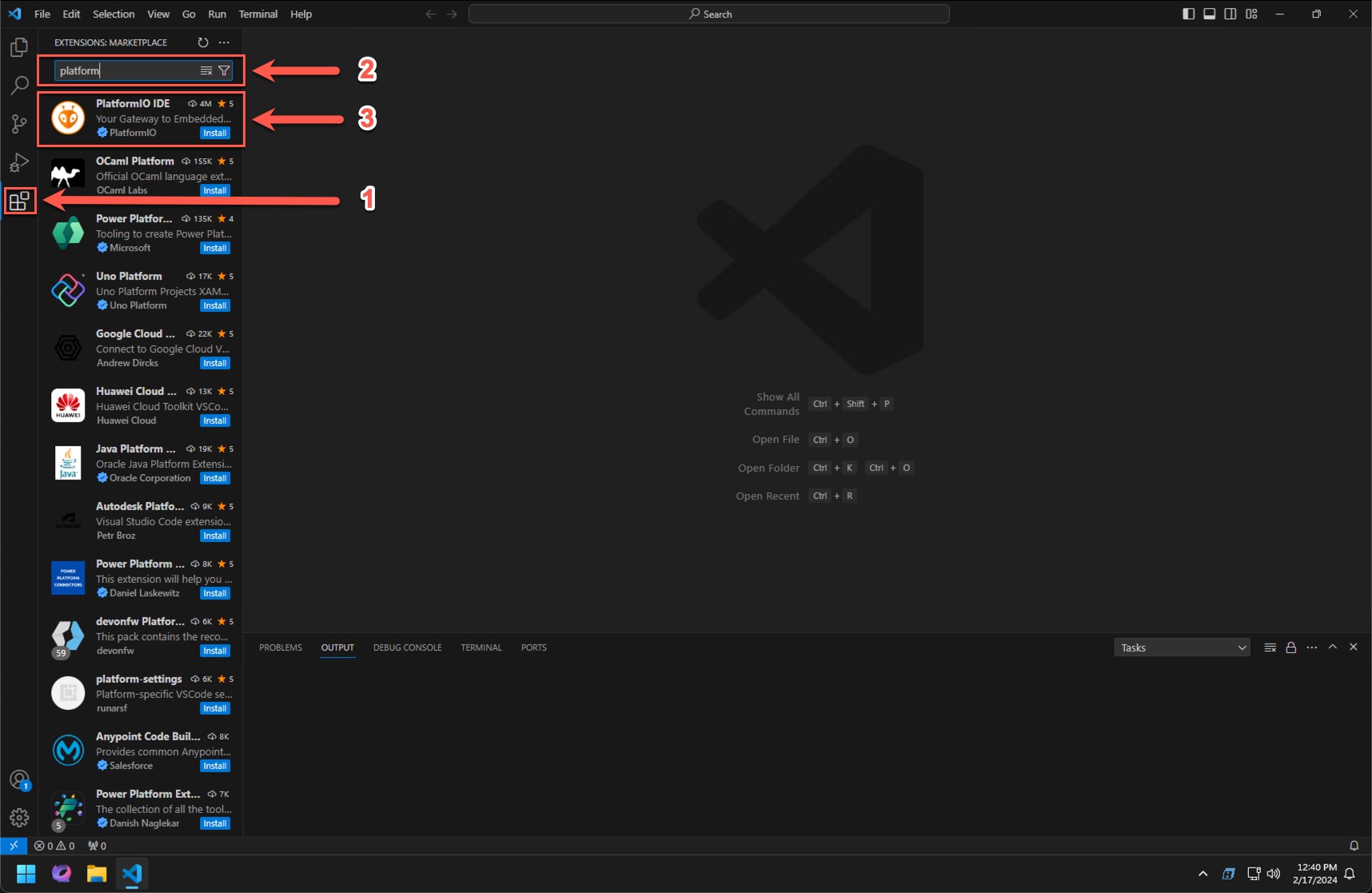Install the platform-settings extension

[215, 708]
